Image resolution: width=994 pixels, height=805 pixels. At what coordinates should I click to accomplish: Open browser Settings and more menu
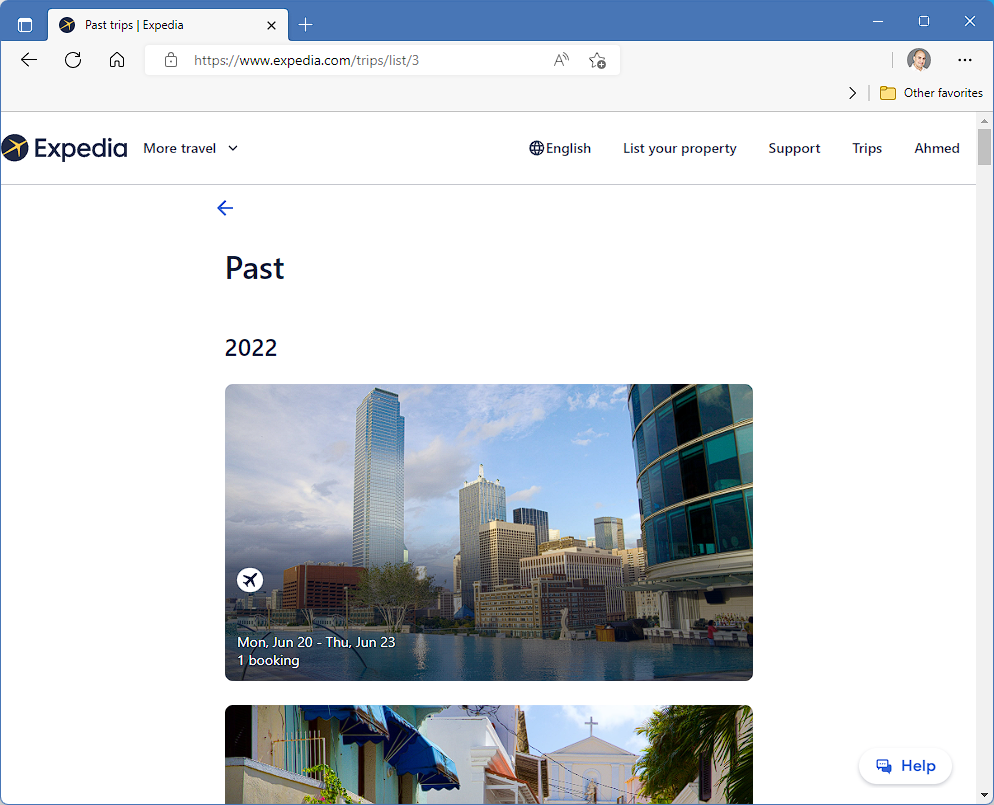tap(964, 60)
